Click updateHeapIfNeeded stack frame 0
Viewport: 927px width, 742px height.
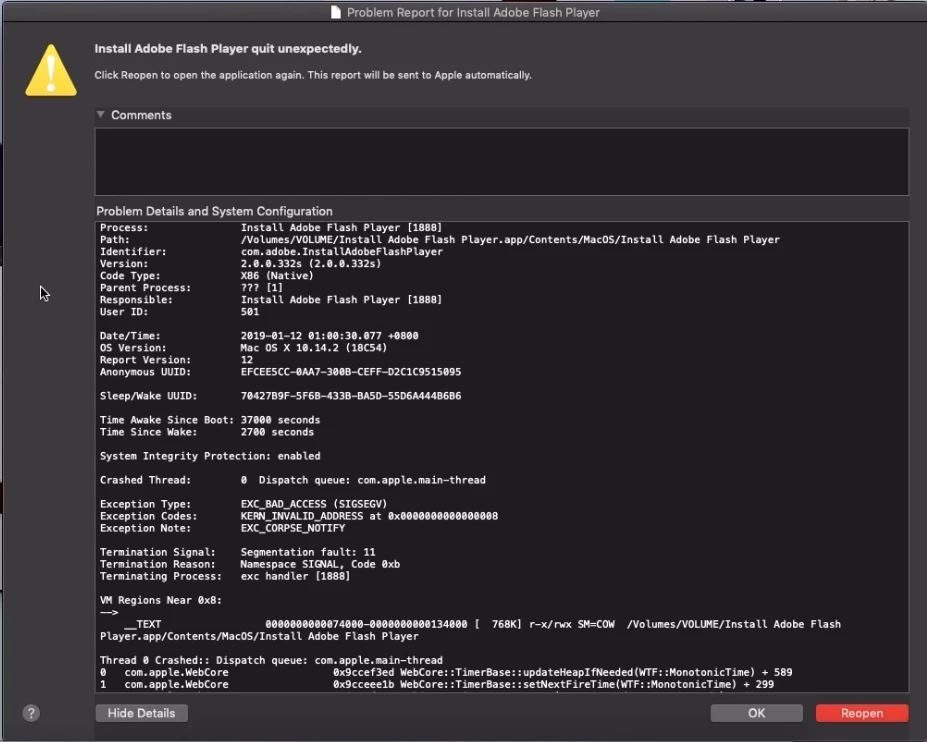446,672
